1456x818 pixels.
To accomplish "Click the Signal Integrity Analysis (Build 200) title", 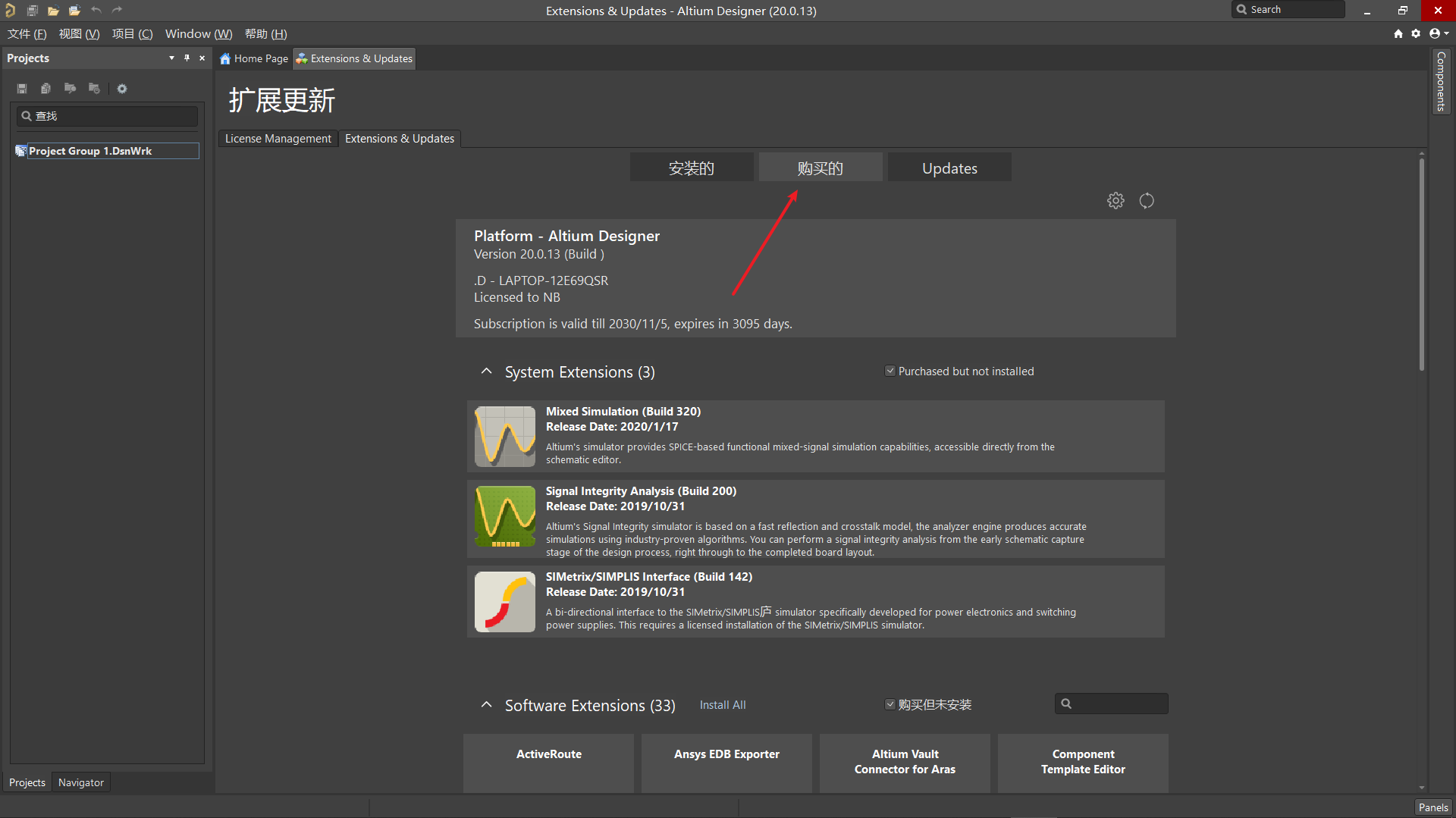I will [x=641, y=491].
